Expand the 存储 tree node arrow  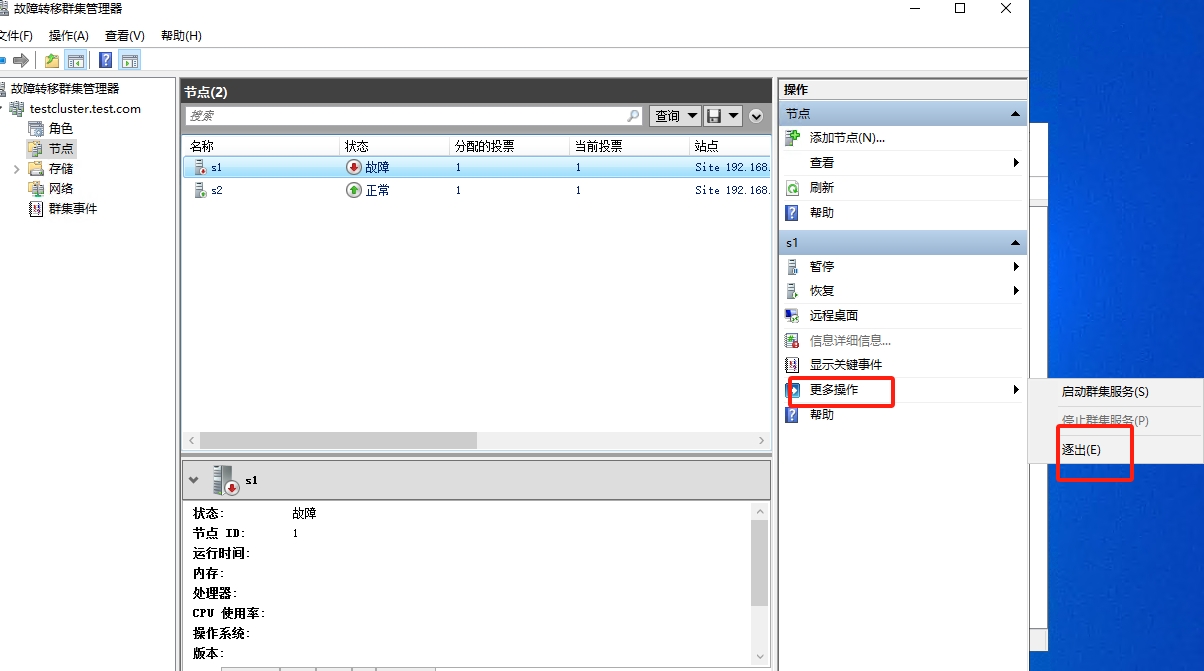(x=16, y=169)
